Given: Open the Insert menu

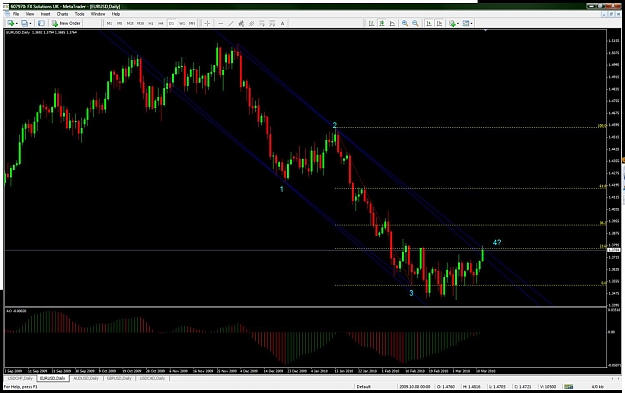Looking at the screenshot, I should coord(45,14).
